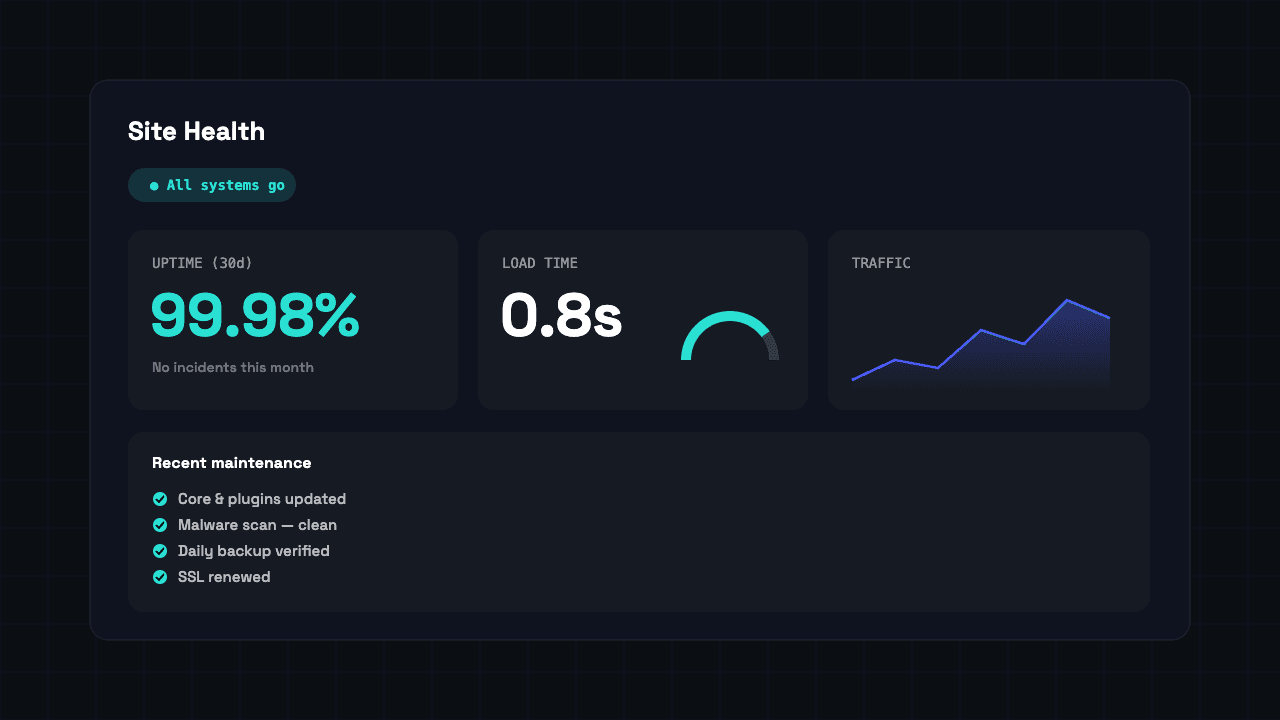Click the UPTIME (30d) label
This screenshot has width=1280, height=720.
(x=202, y=263)
